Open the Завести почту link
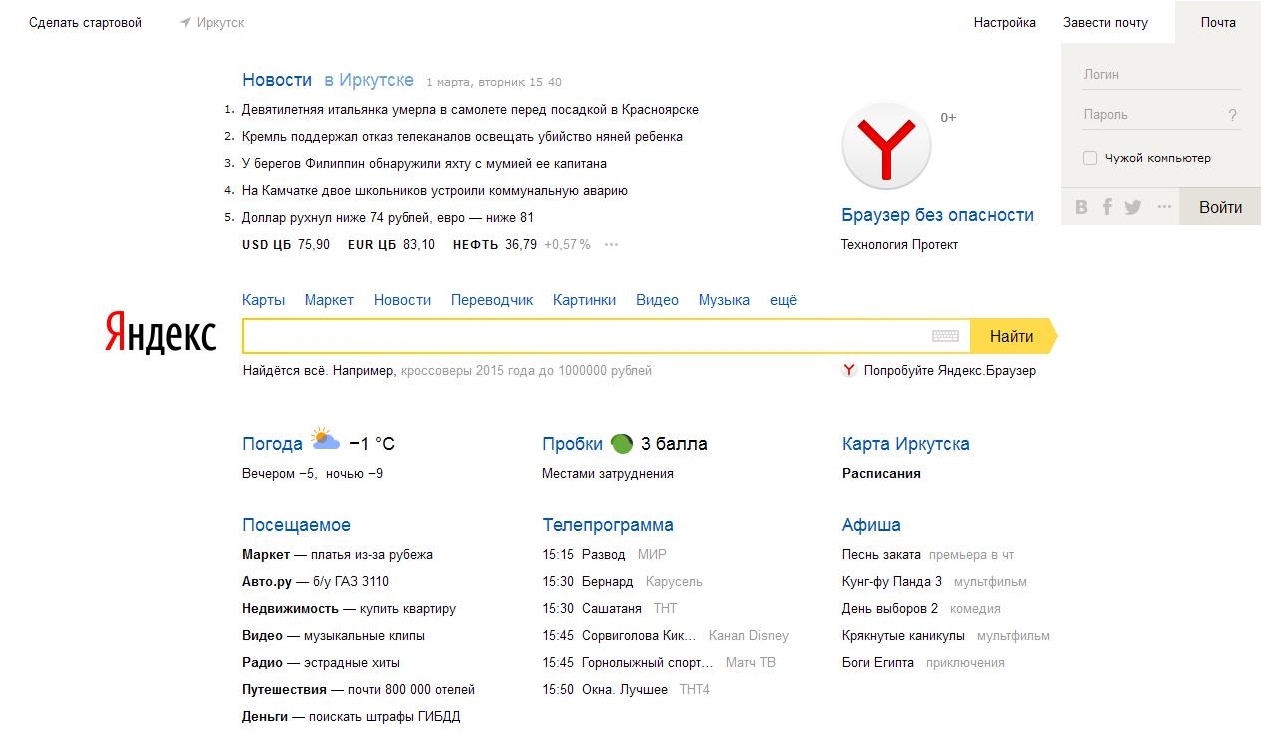The height and width of the screenshot is (747, 1279). [x=1105, y=22]
